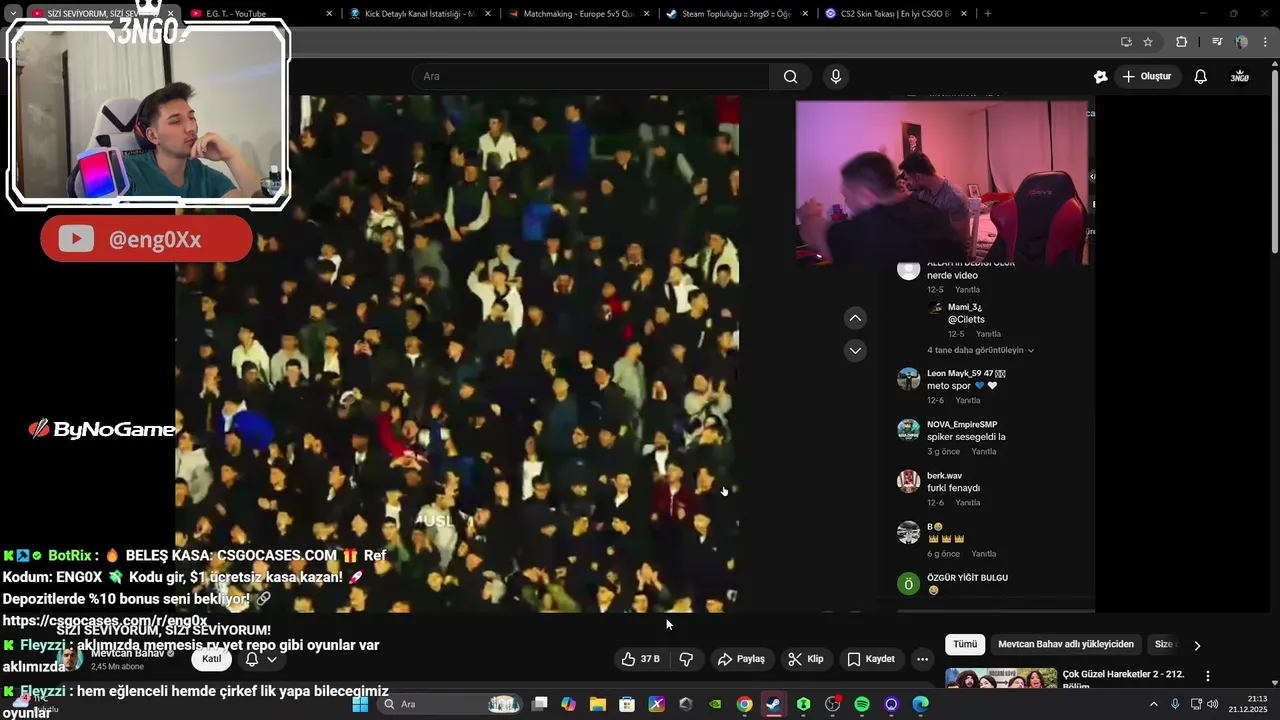This screenshot has width=1280, height=720.
Task: Open NVIDIA app from taskbar
Action: 715,704
